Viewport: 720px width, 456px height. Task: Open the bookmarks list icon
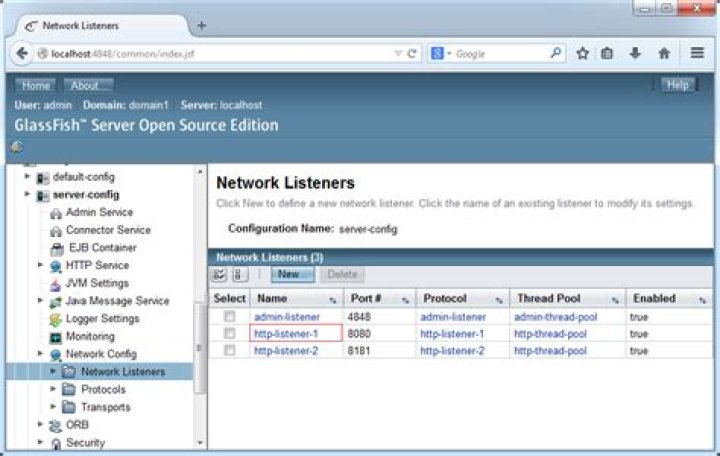tap(607, 53)
